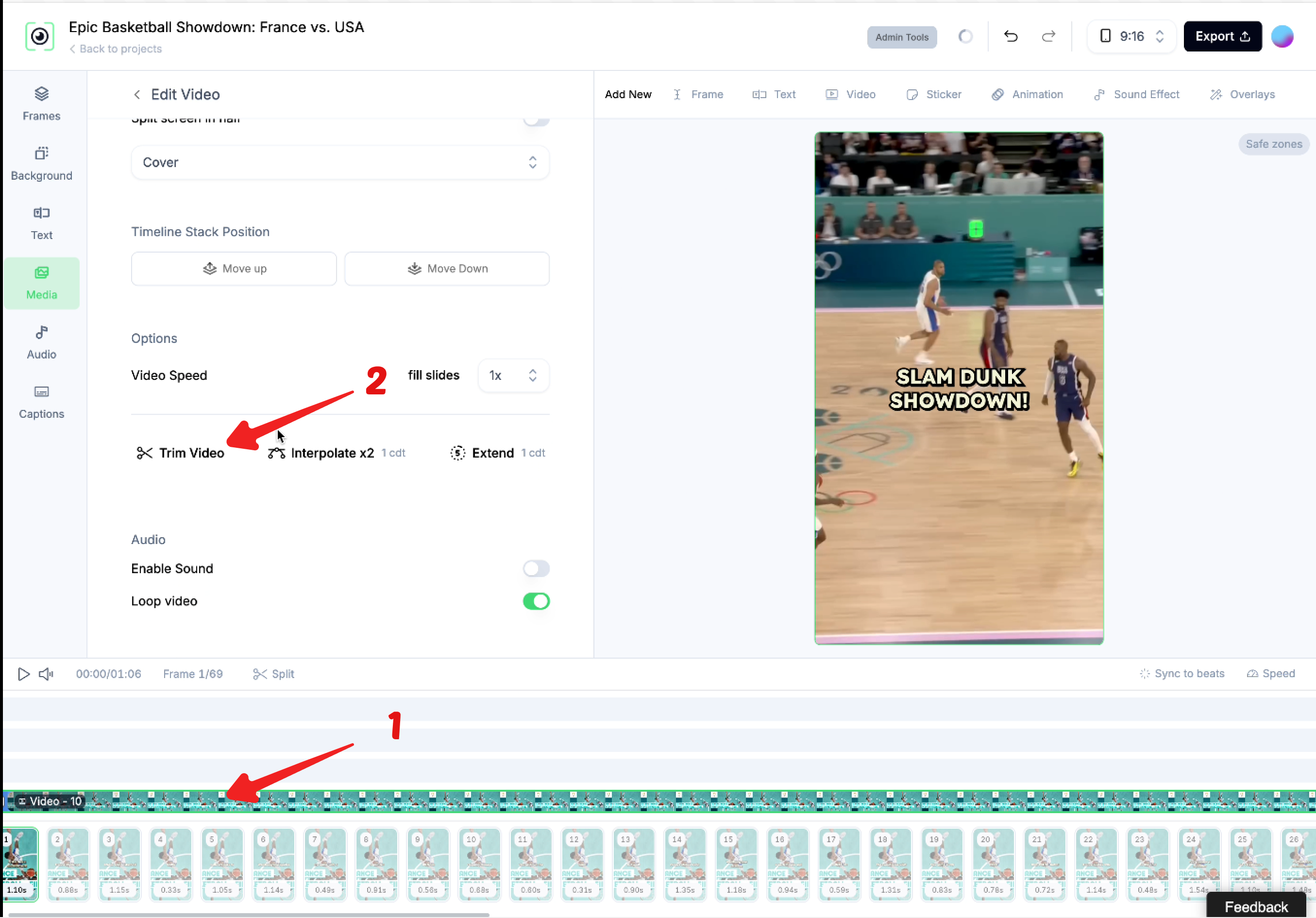1316x918 pixels.
Task: Click the Split scissors tool
Action: 273,674
